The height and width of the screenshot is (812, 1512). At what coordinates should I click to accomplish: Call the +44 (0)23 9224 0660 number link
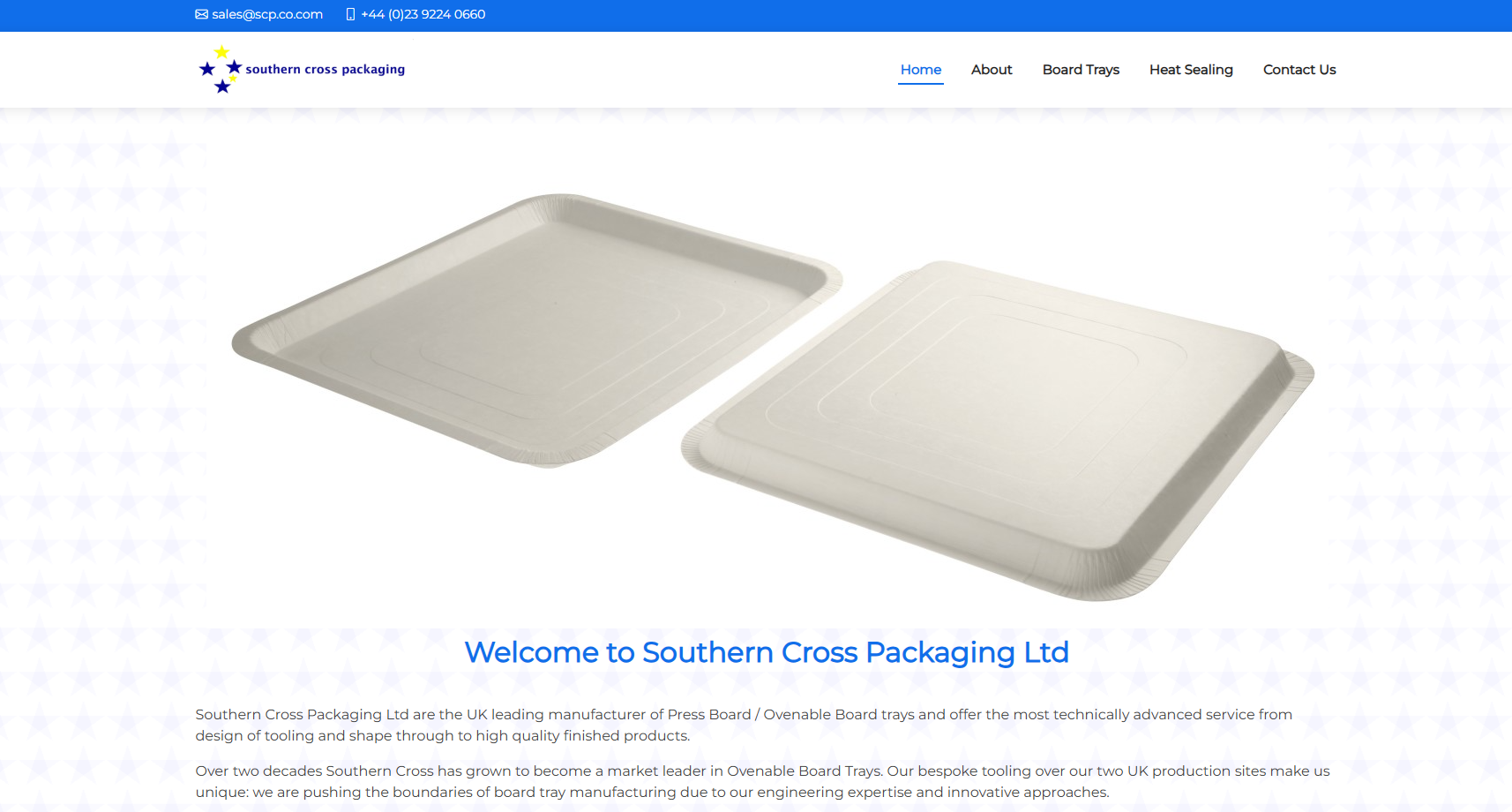[423, 14]
